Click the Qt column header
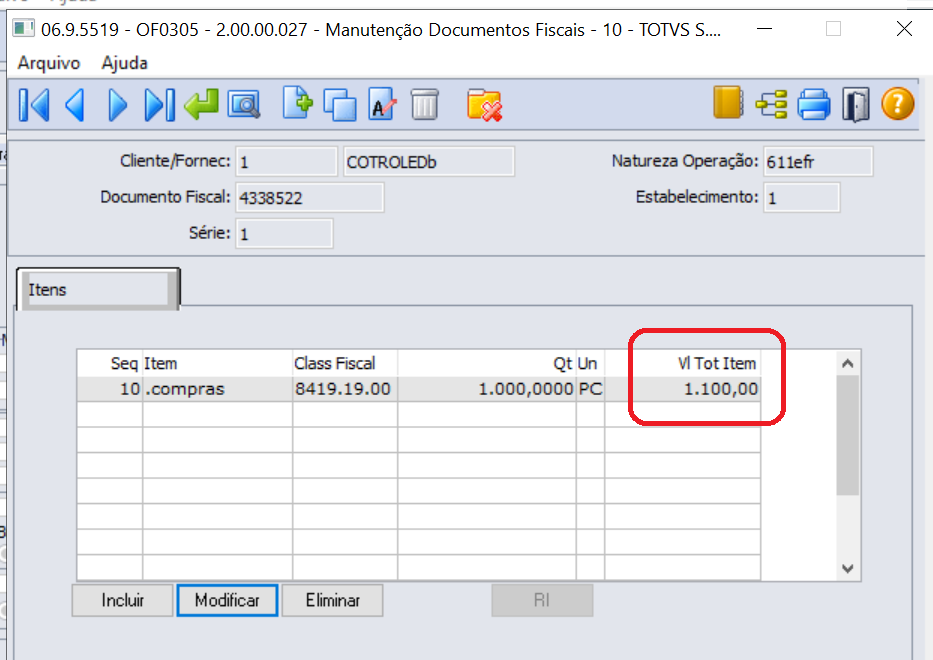Image resolution: width=933 pixels, height=660 pixels. click(486, 363)
